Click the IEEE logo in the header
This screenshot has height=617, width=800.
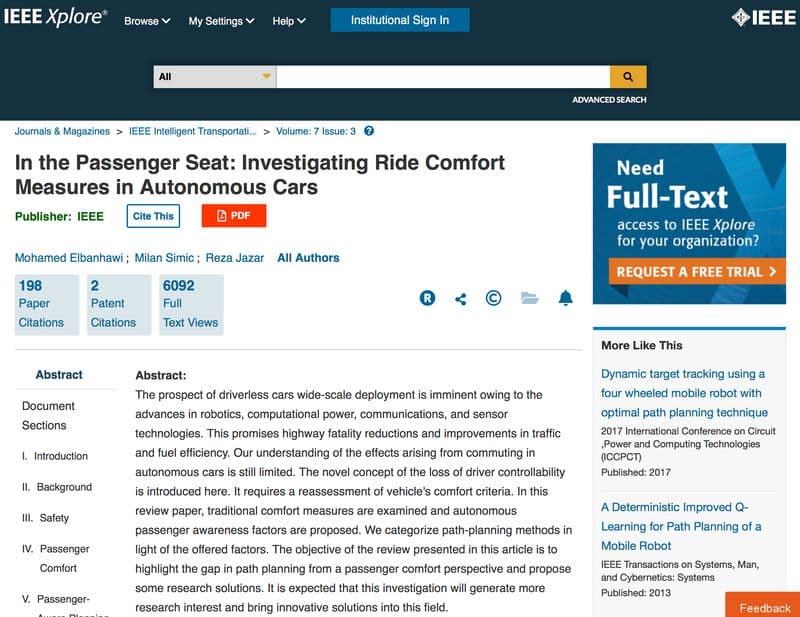click(x=763, y=17)
